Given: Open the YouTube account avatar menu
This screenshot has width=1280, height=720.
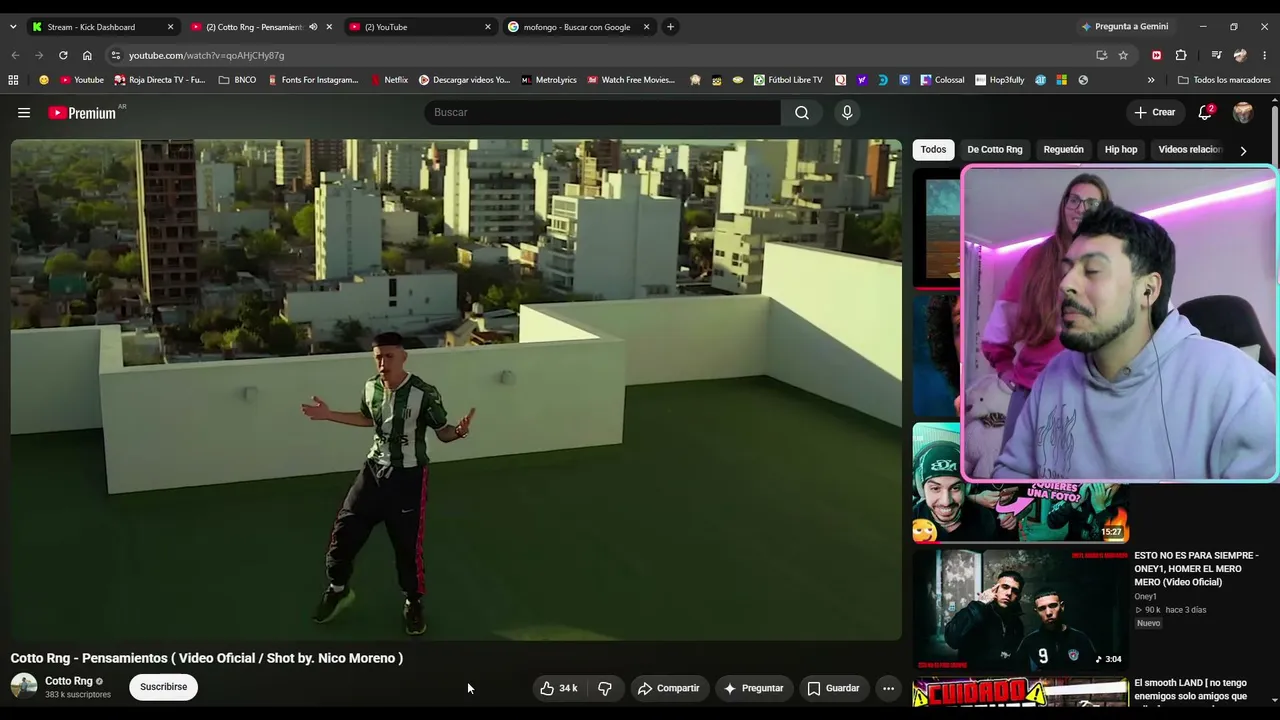Looking at the screenshot, I should click(x=1243, y=113).
